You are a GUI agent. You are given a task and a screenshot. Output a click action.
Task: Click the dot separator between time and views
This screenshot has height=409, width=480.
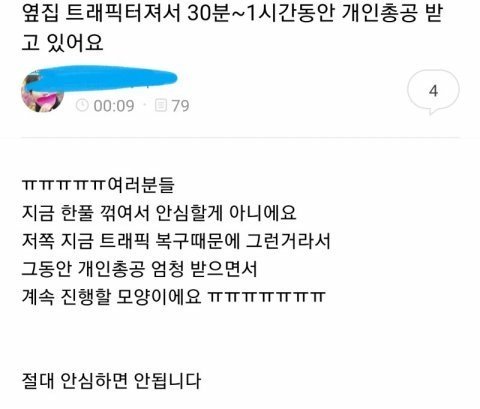(x=145, y=105)
